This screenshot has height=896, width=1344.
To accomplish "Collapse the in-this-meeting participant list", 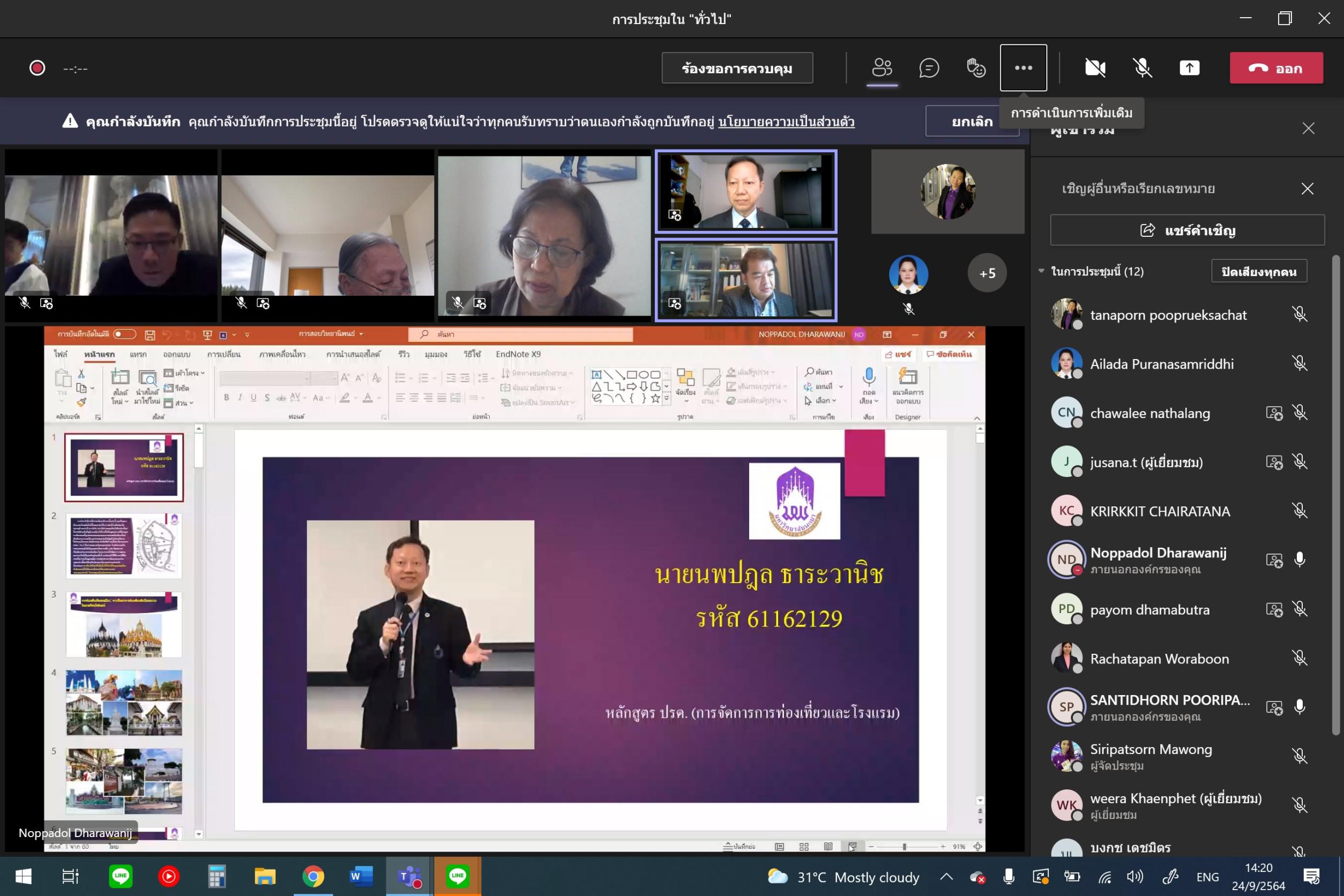I will (x=1041, y=271).
